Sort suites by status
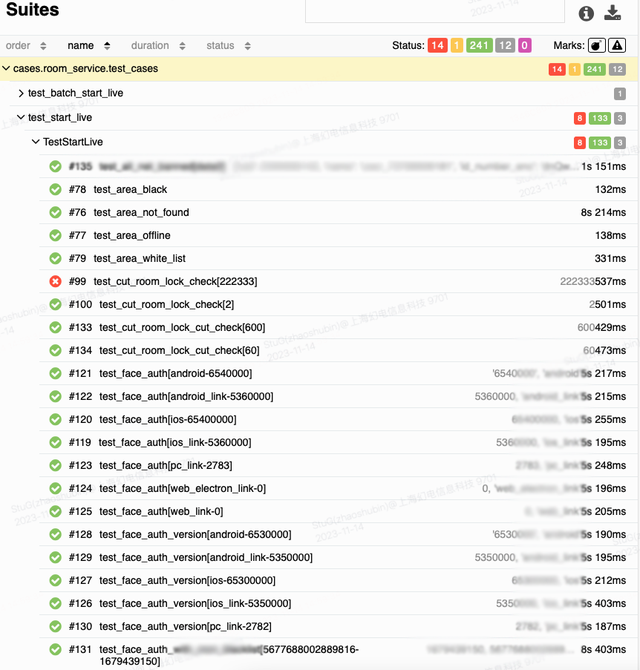 coord(229,46)
